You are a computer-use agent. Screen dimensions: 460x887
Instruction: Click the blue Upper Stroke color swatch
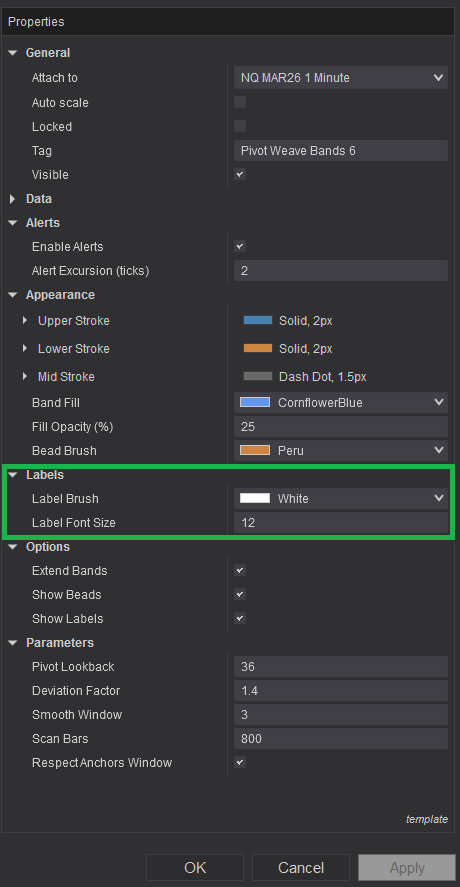pyautogui.click(x=258, y=320)
